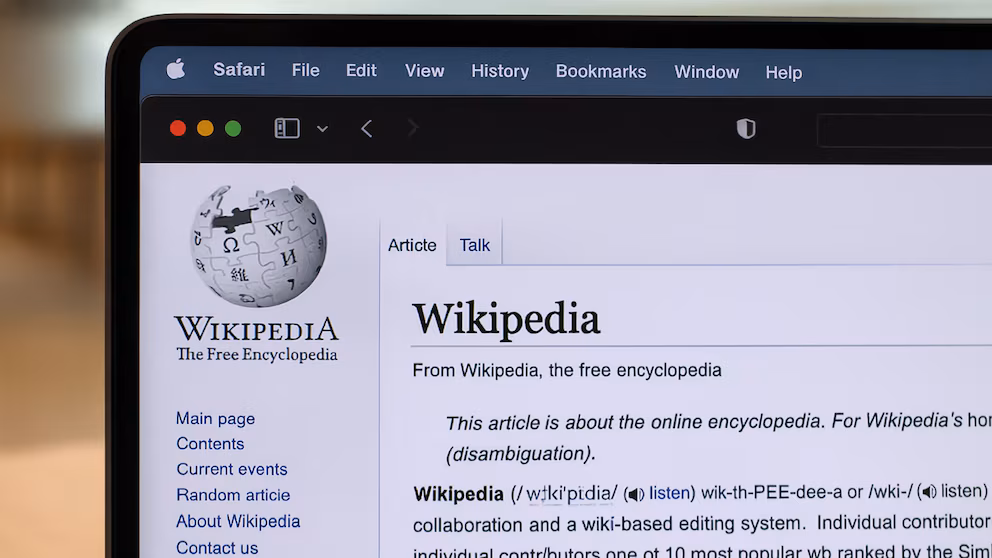
Task: Open the Random article link
Action: coord(233,495)
